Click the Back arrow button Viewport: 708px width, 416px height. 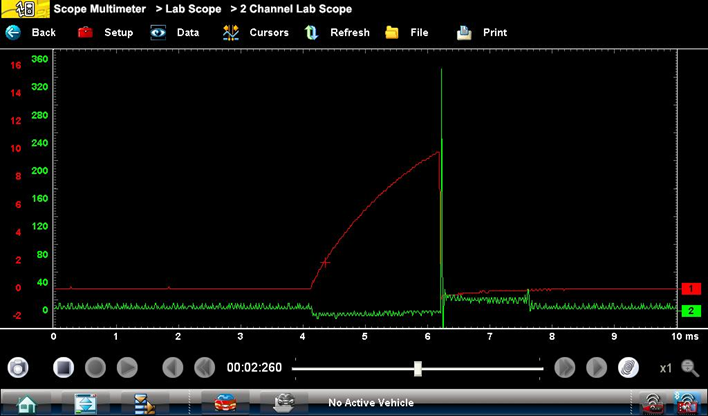coord(30,32)
